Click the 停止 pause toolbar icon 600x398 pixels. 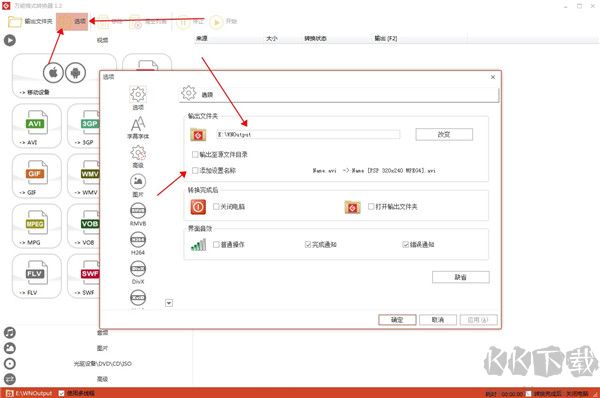(x=183, y=23)
